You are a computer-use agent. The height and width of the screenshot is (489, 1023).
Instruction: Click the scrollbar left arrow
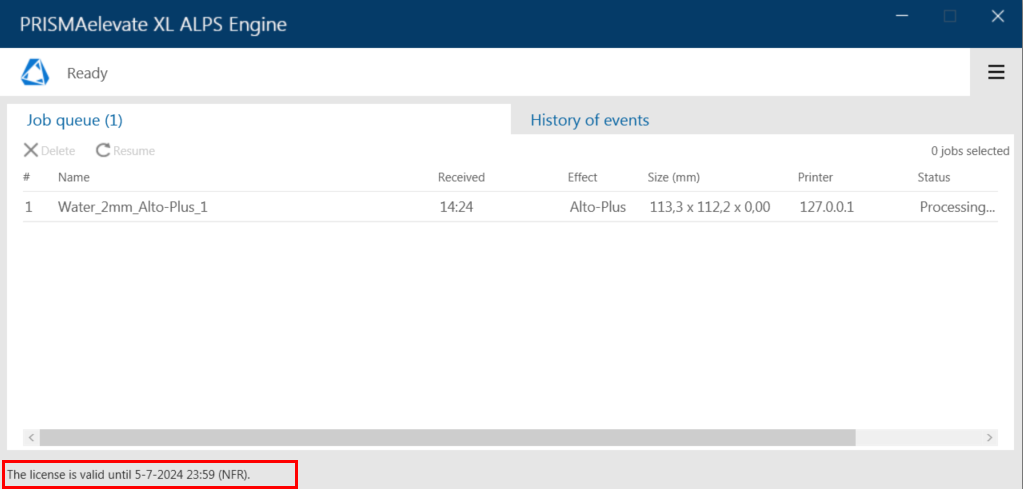tap(31, 437)
